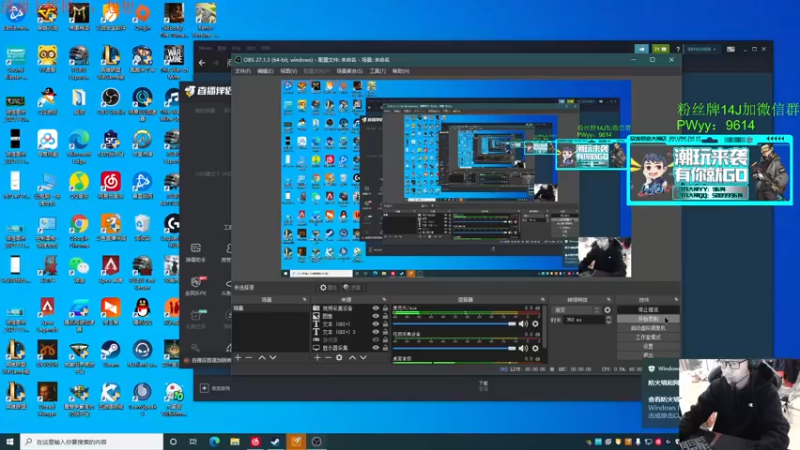This screenshot has height=450, width=800.
Task: Undock the Sources panel via header icon
Action: click(x=384, y=299)
